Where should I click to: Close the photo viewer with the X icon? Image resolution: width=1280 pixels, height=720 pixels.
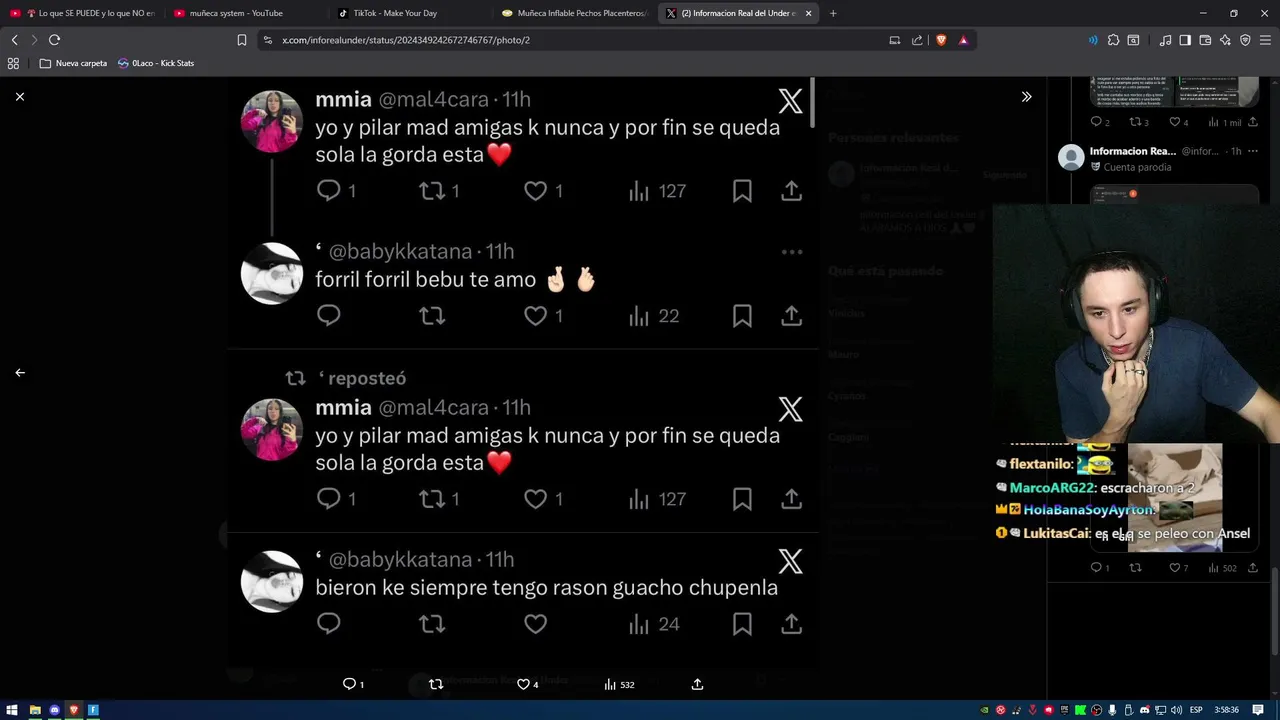click(x=20, y=97)
